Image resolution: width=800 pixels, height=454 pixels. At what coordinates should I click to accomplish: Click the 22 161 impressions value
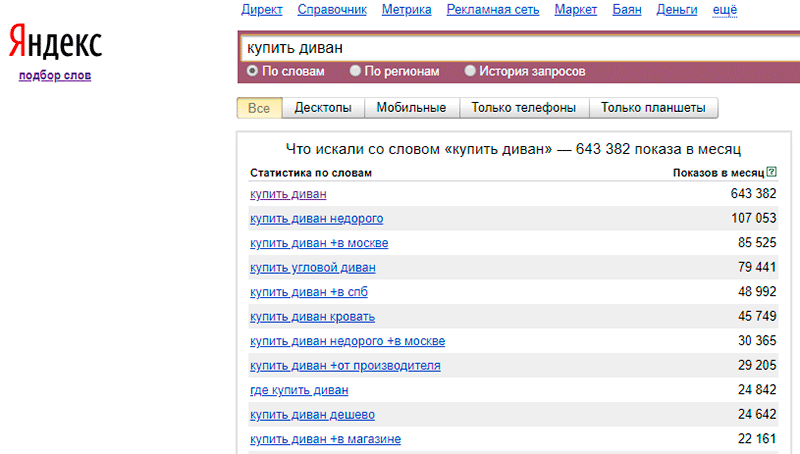[x=757, y=439]
